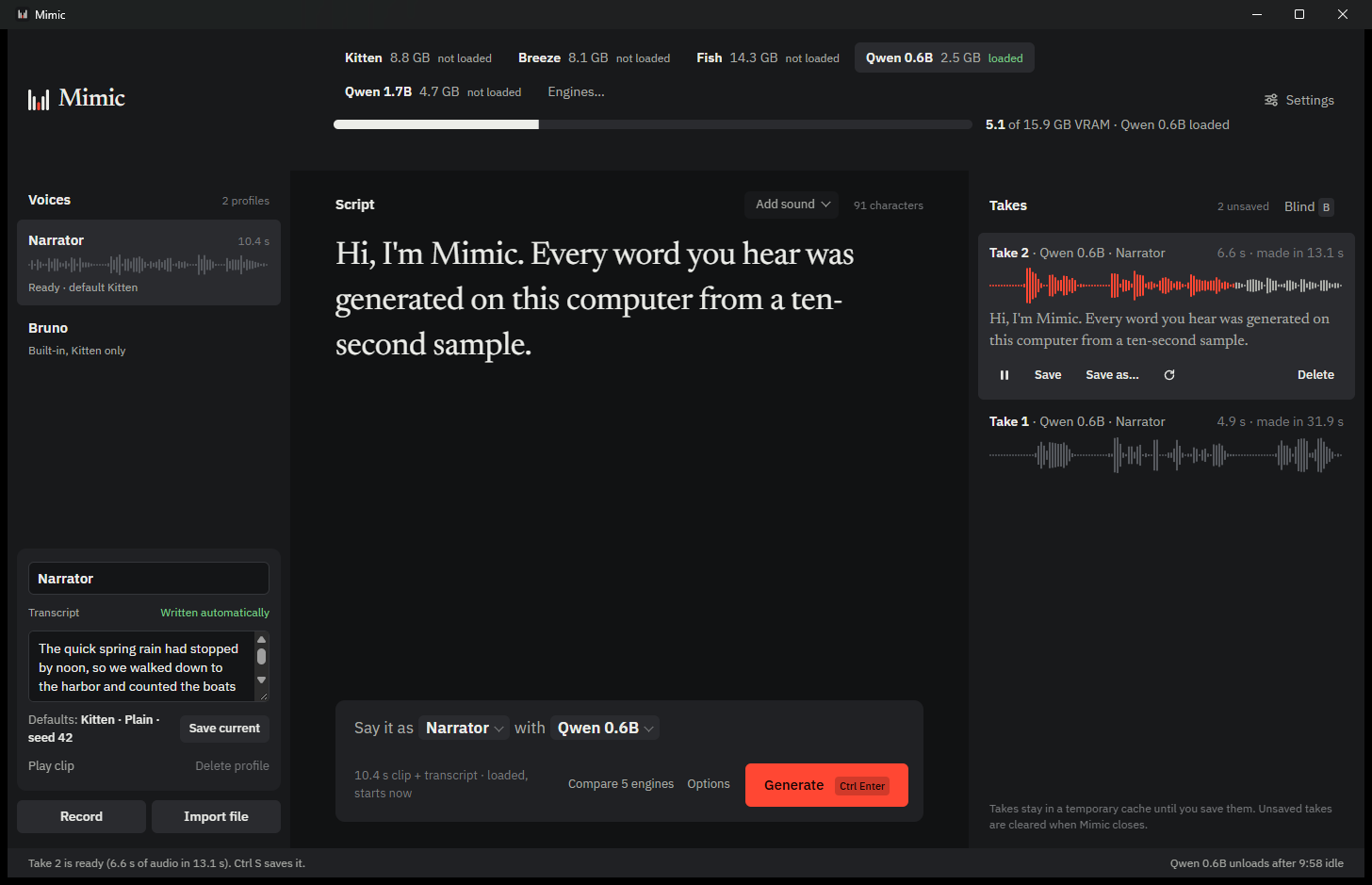Select the Bruno voice profile
This screenshot has height=885, width=1372.
click(149, 338)
